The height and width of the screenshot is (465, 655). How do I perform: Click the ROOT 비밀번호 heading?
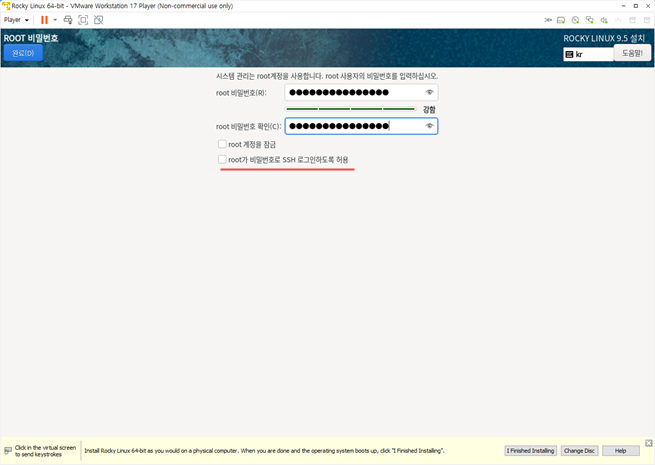pyautogui.click(x=31, y=38)
